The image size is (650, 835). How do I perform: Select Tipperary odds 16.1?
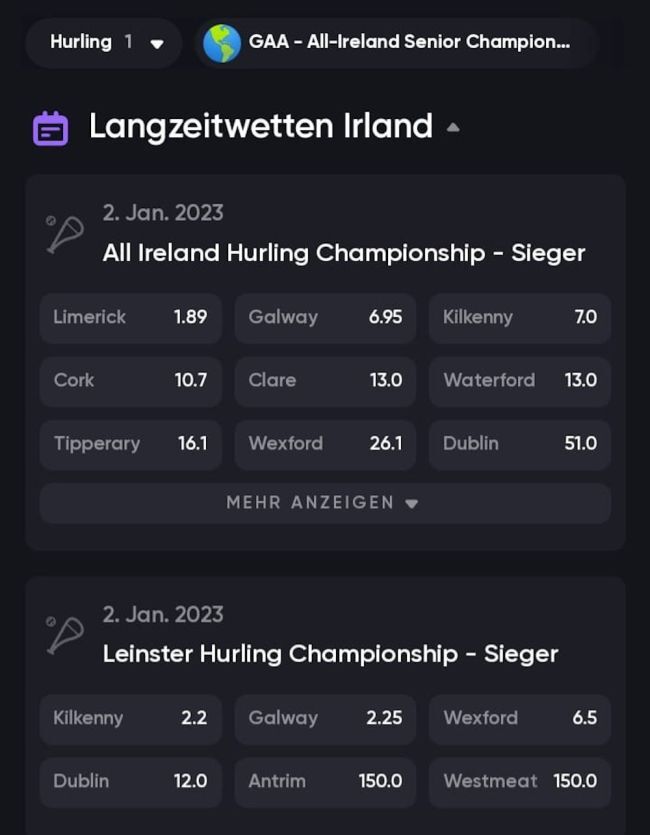tap(130, 443)
